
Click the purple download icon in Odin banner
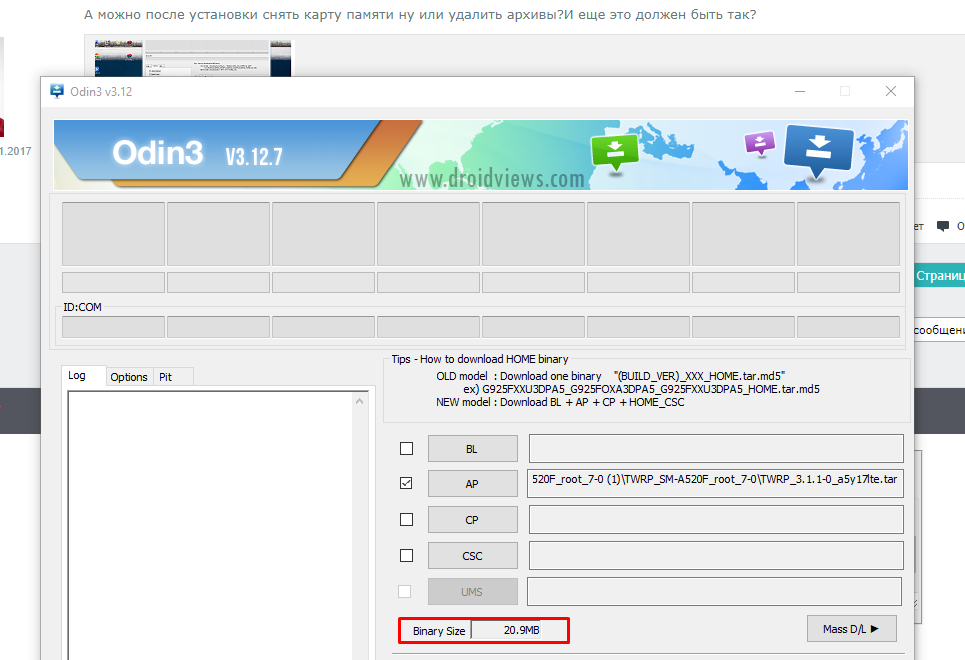760,143
